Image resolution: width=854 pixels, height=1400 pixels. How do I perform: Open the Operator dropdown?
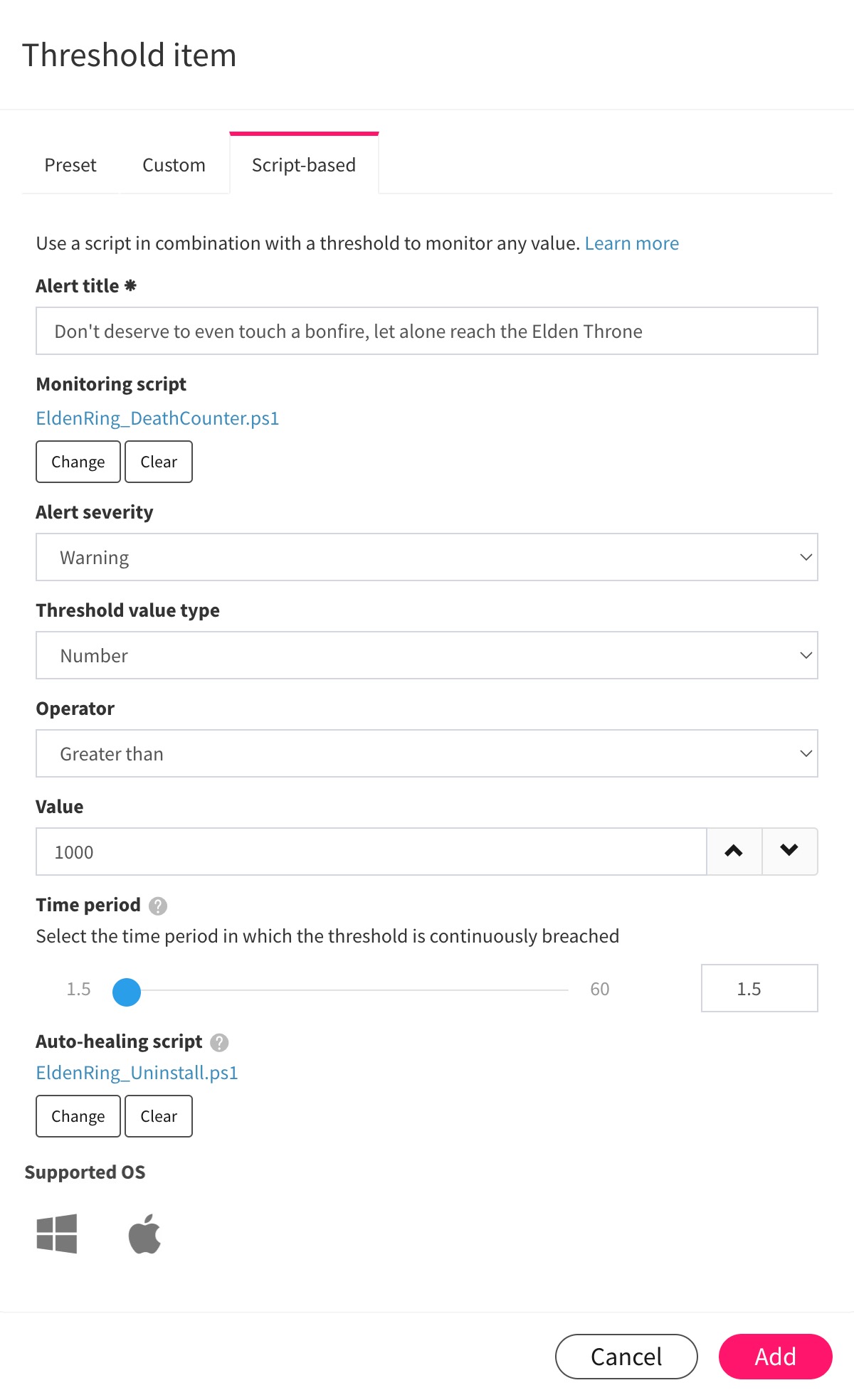pyautogui.click(x=426, y=753)
